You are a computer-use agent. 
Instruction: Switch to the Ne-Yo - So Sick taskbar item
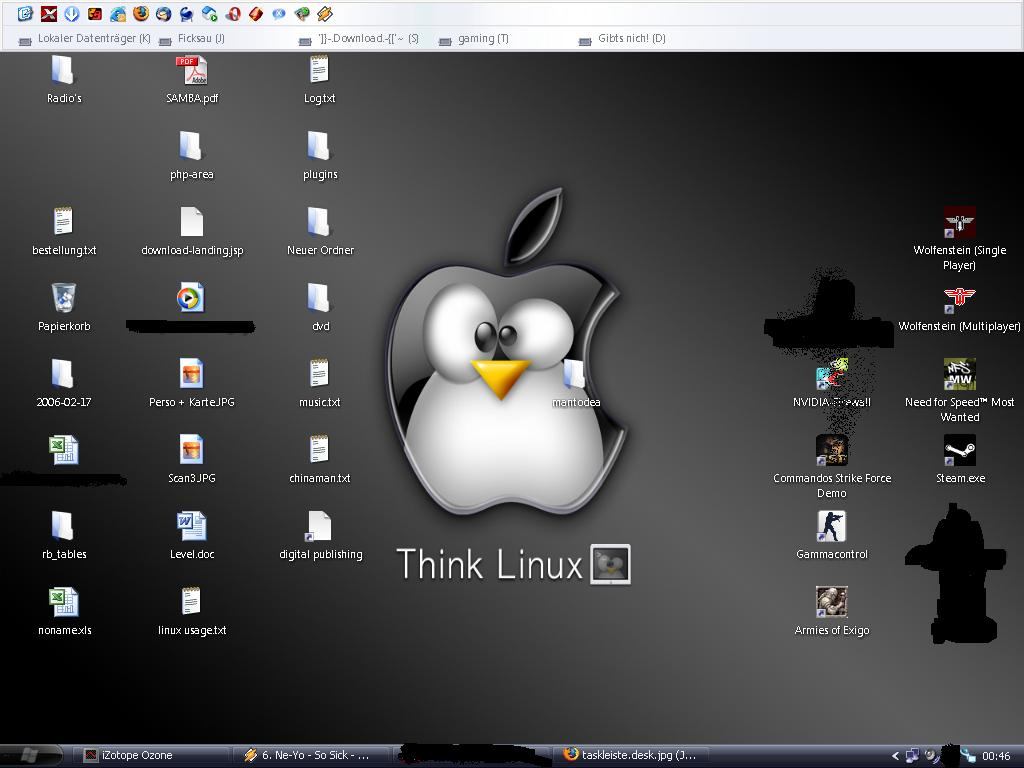tap(311, 756)
